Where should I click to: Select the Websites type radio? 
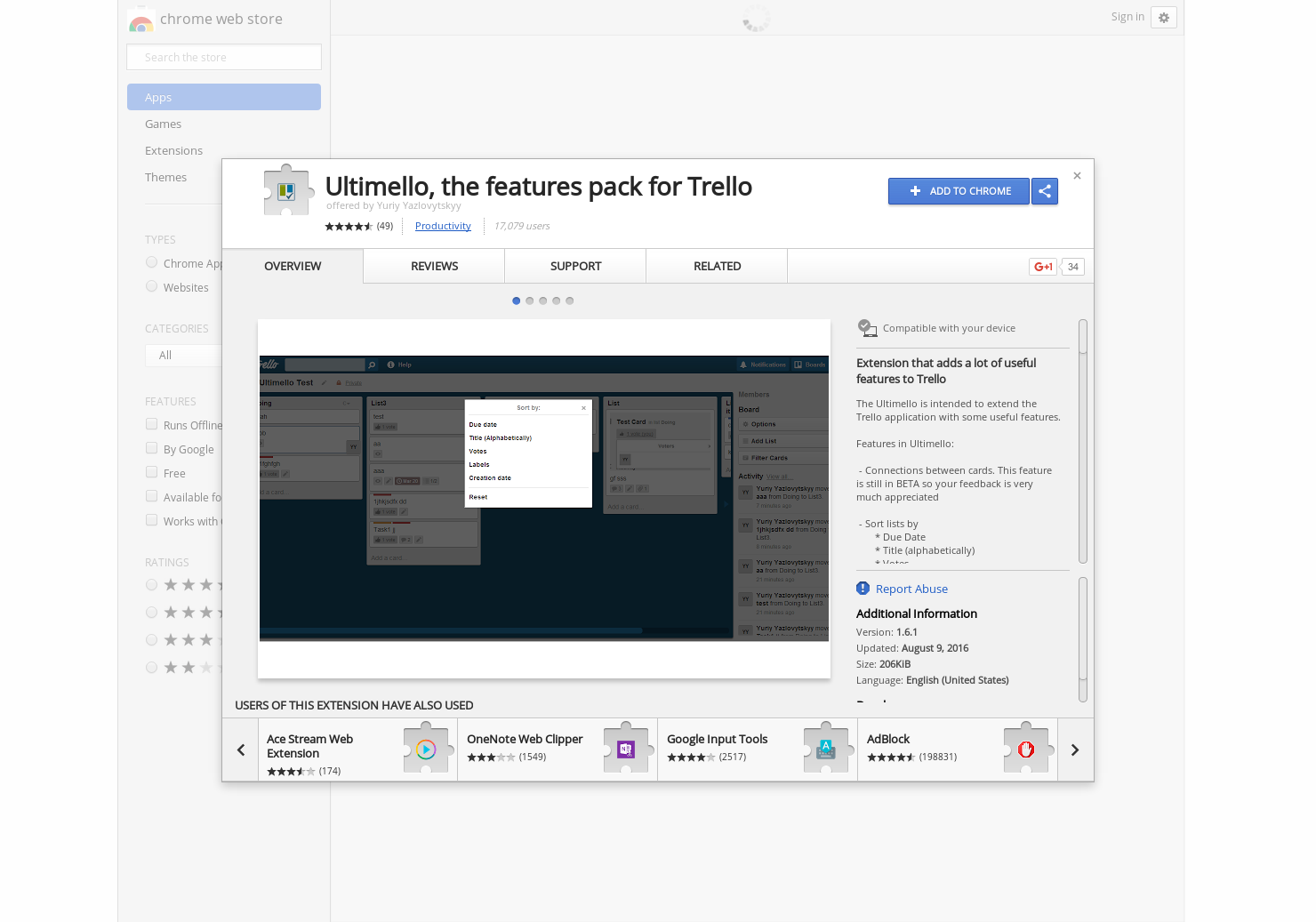[152, 286]
